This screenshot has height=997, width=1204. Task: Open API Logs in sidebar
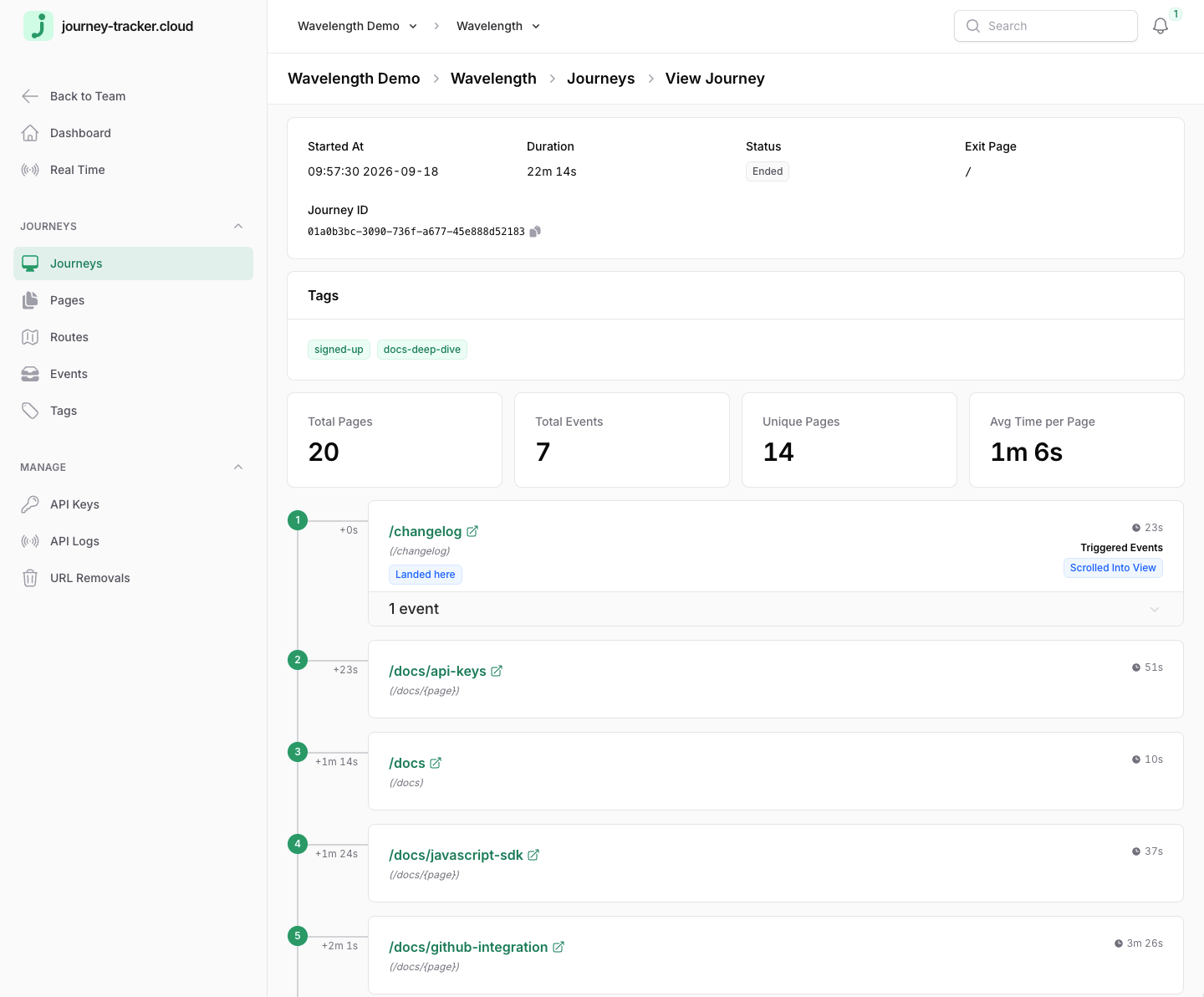pos(133,541)
